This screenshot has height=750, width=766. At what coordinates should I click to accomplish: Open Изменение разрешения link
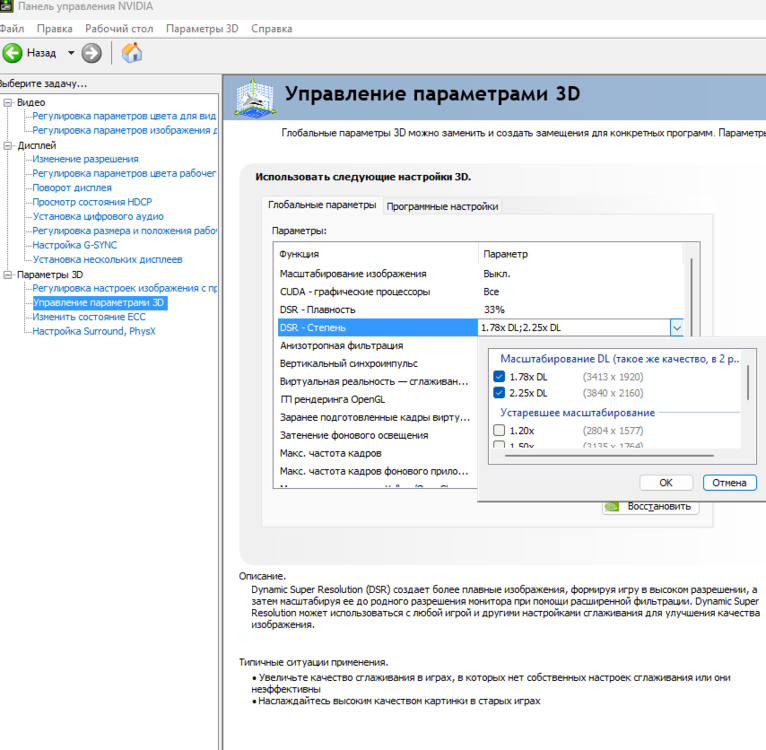tap(85, 159)
